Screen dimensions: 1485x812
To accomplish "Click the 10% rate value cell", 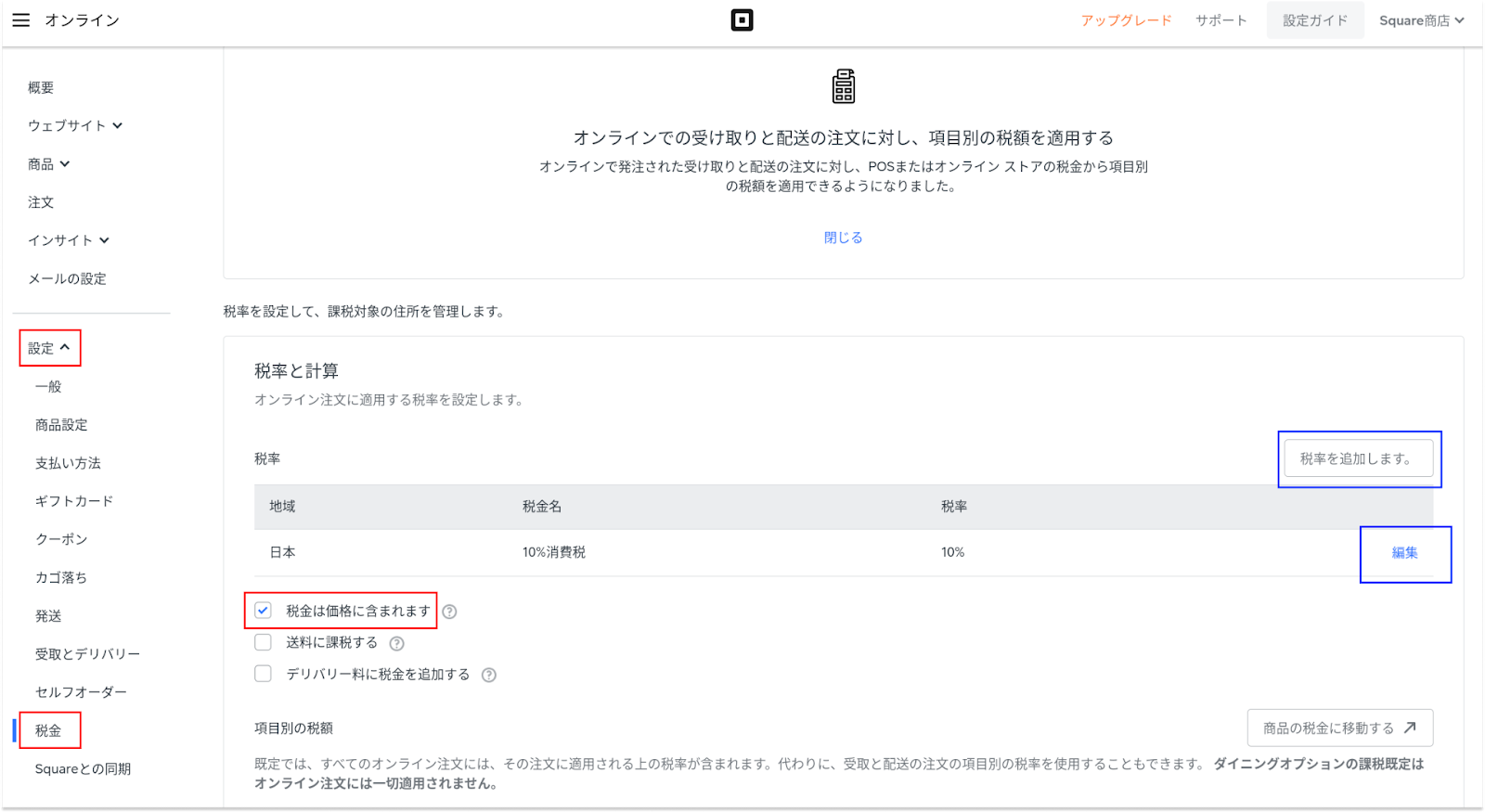I will click(952, 552).
